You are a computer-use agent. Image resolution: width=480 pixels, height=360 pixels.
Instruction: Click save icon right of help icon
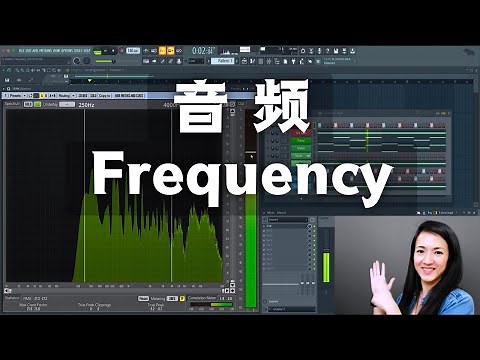336,51
